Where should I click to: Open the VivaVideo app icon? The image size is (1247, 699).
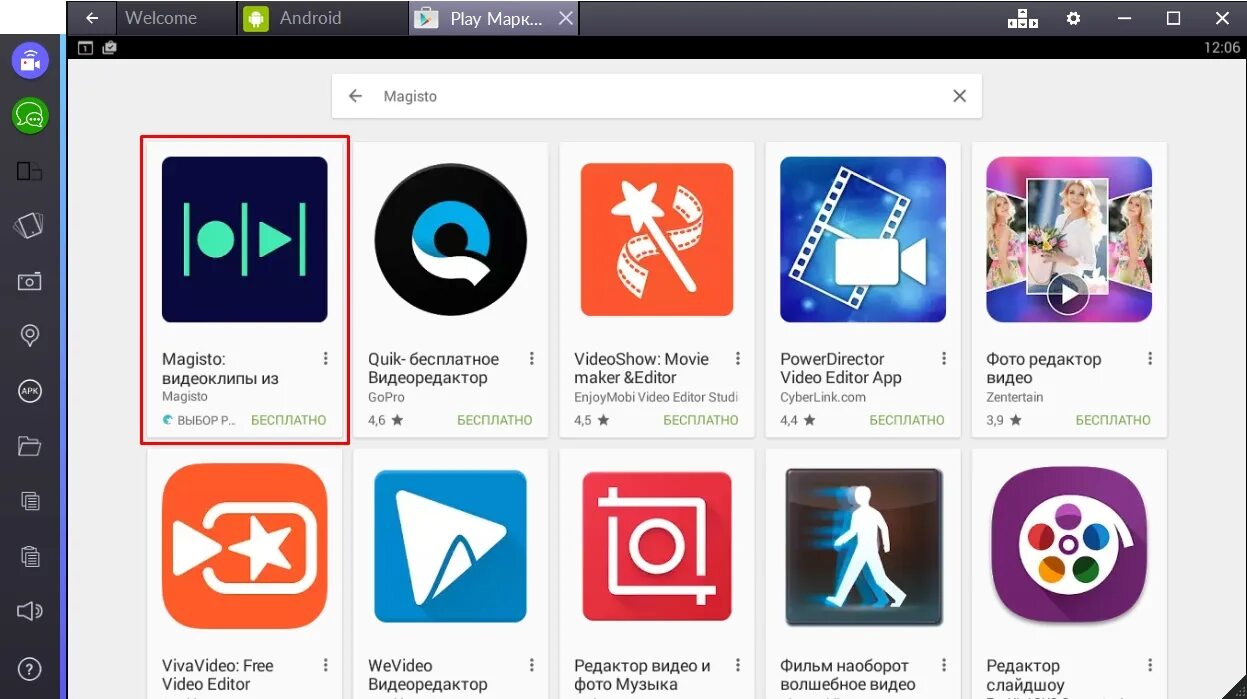[x=245, y=546]
